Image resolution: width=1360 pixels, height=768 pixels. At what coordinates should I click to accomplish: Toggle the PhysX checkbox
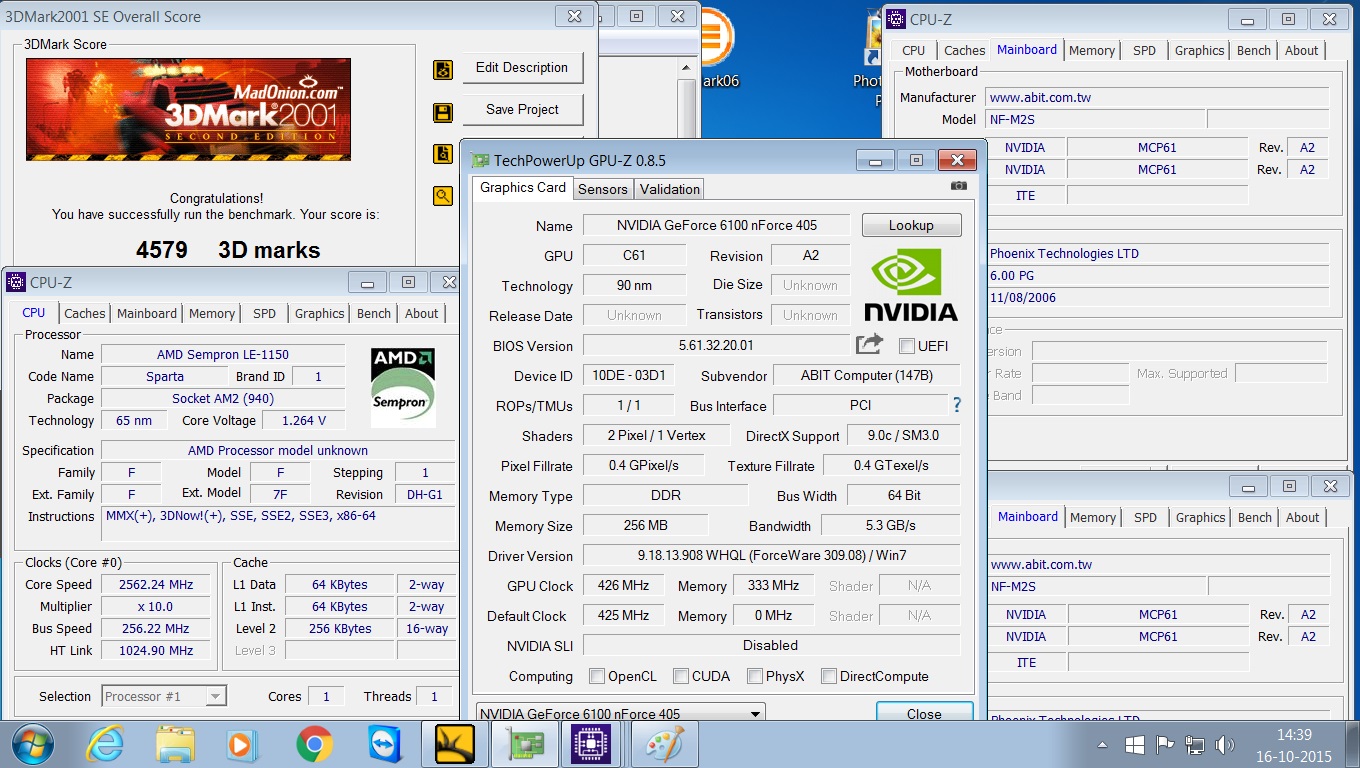pyautogui.click(x=755, y=676)
